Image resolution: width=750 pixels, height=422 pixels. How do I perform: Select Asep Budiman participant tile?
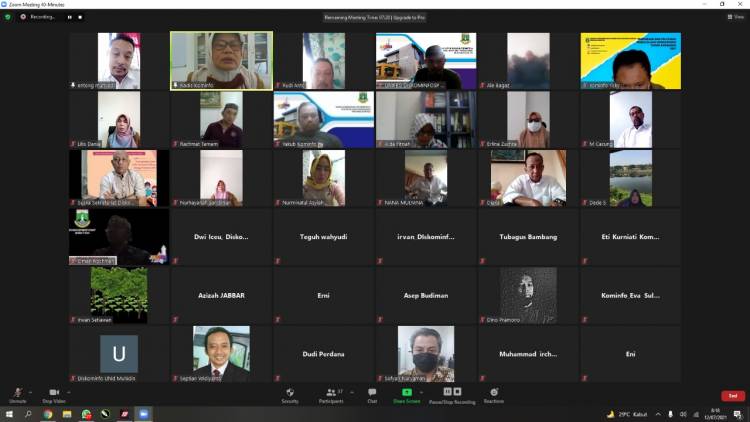tap(426, 295)
